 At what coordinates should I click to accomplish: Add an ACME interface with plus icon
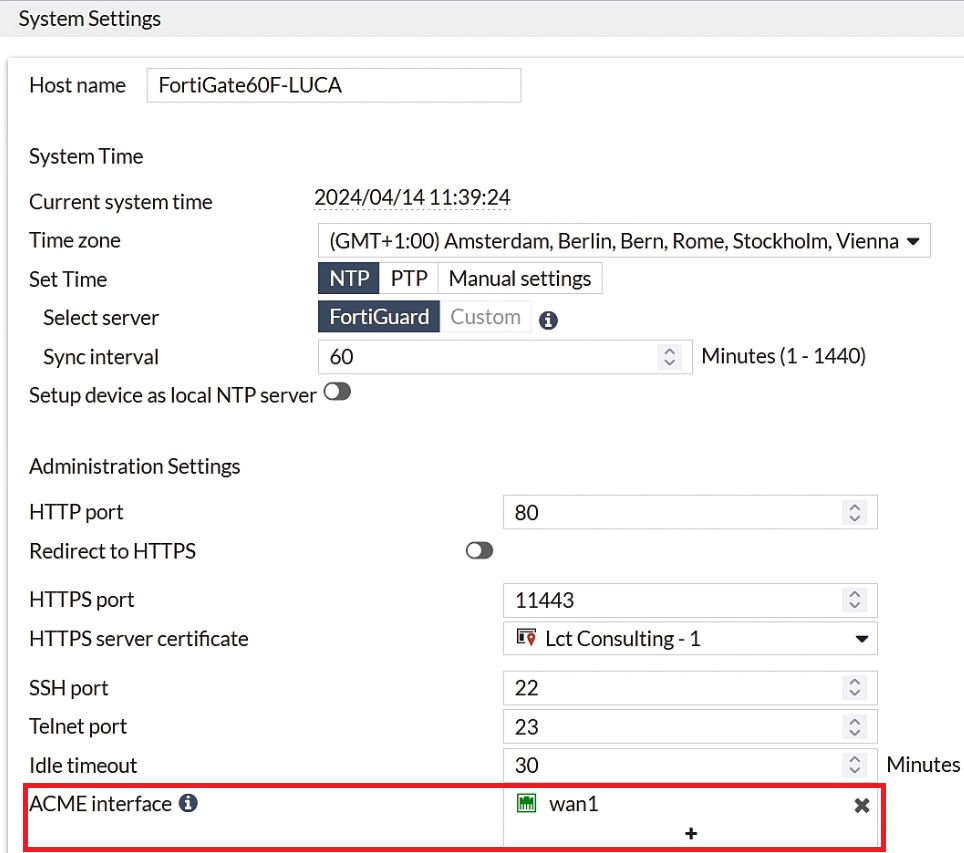click(690, 833)
